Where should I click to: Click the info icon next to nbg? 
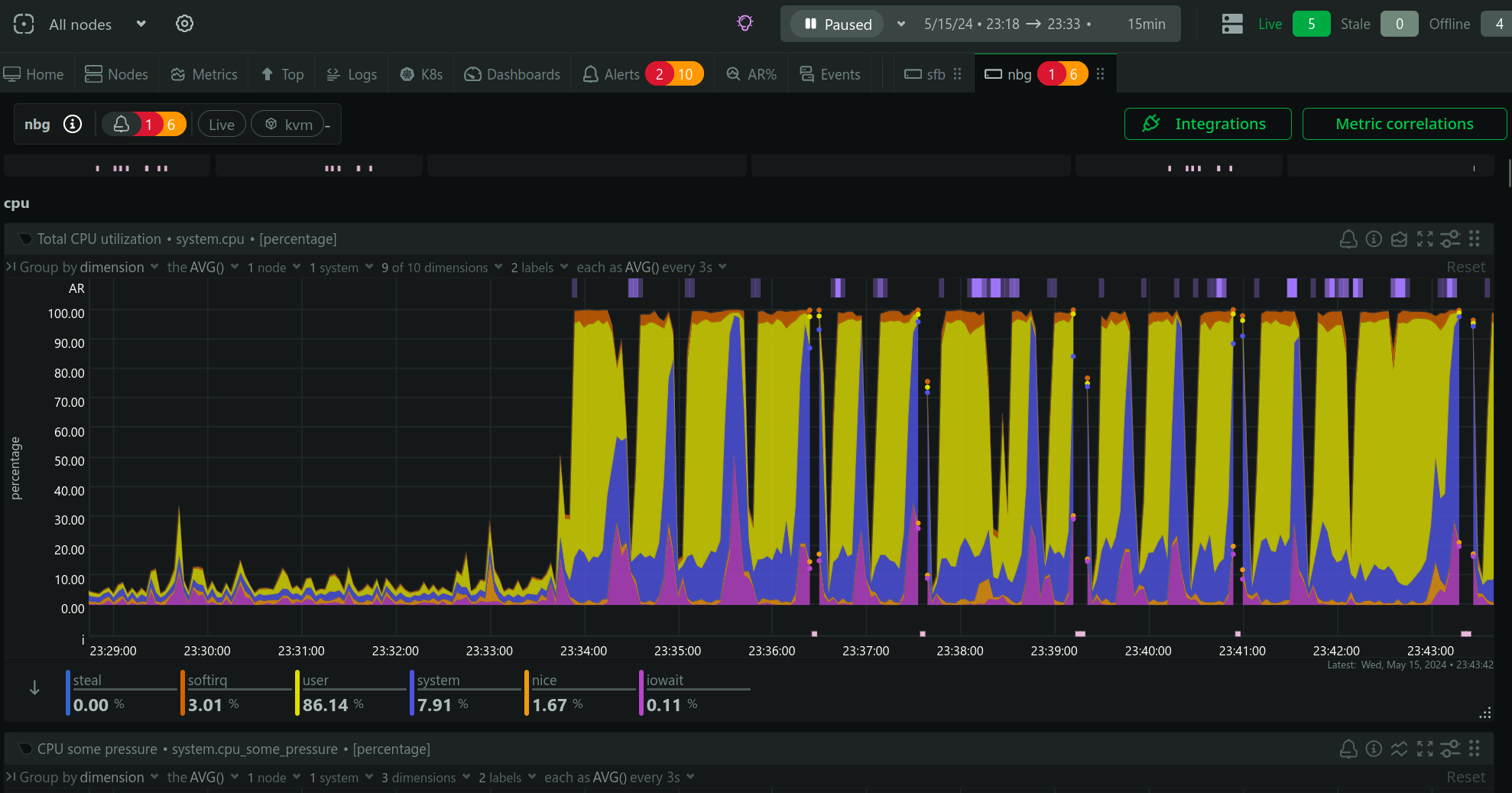point(73,124)
